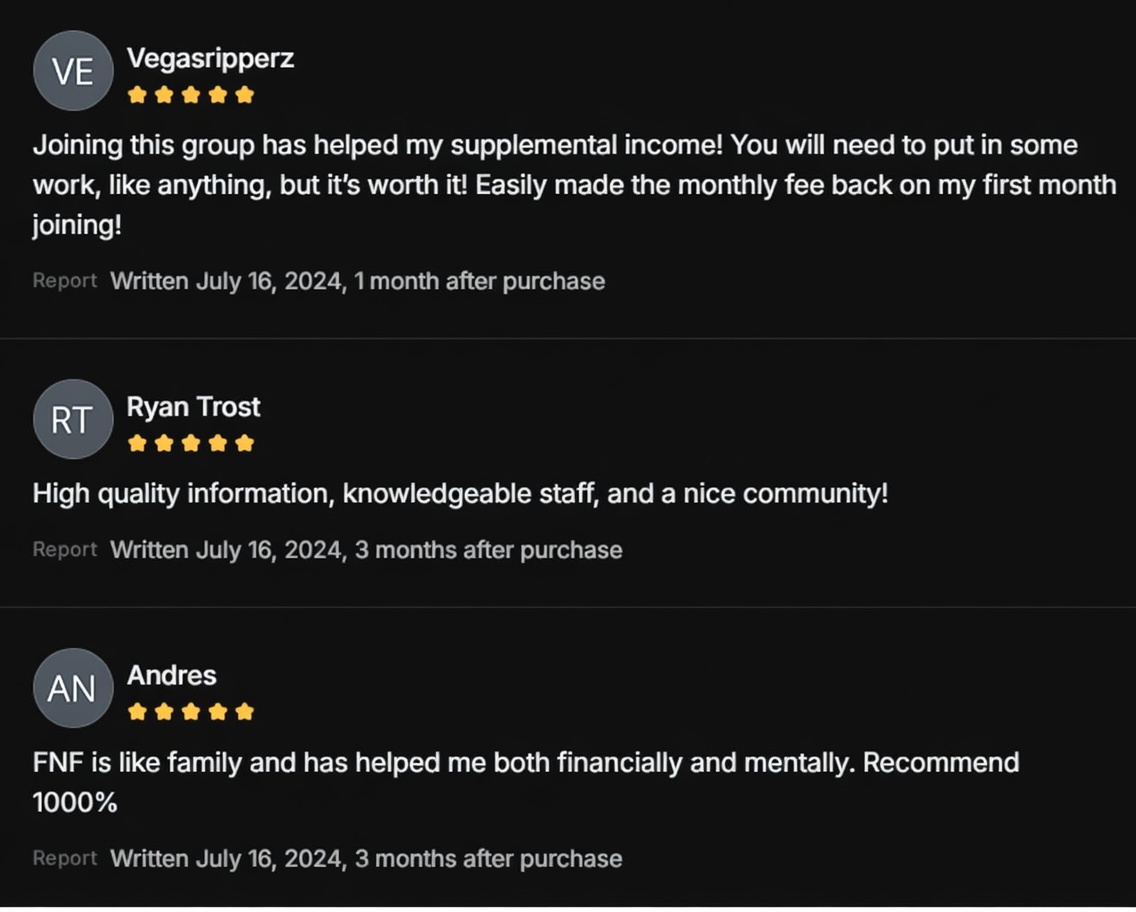This screenshot has height=912, width=1136.
Task: Open the Vegasripperz username
Action: click(210, 58)
